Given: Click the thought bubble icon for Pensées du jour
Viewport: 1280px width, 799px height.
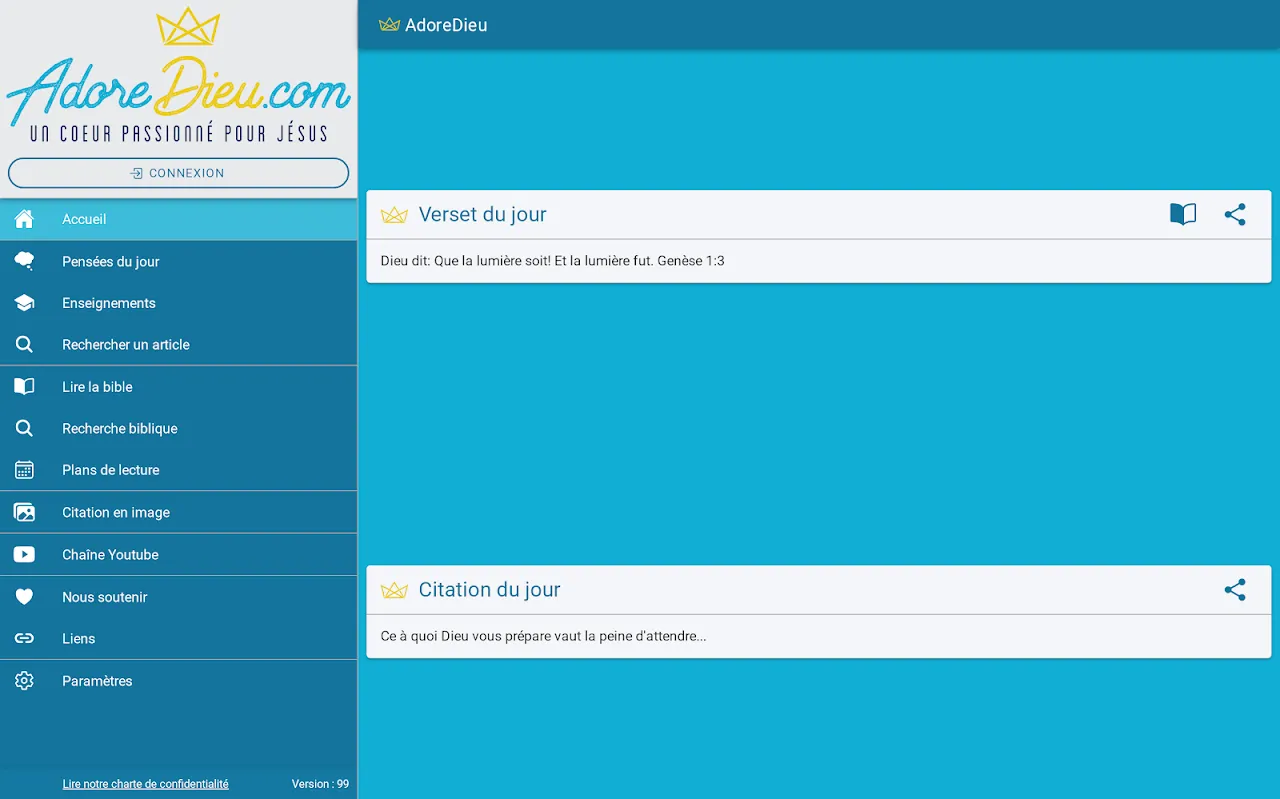Looking at the screenshot, I should click(x=24, y=261).
